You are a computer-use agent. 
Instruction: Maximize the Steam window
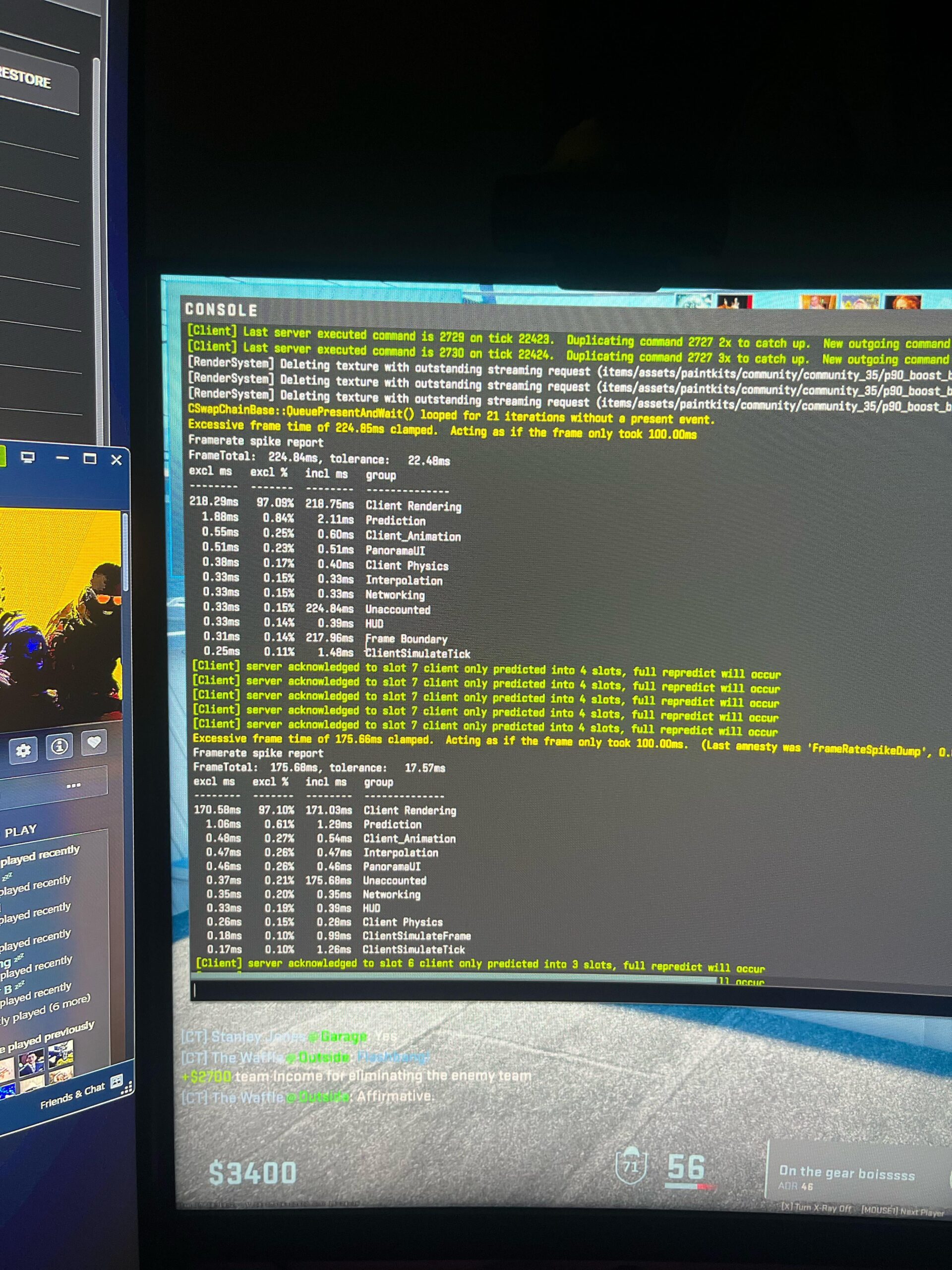(90, 458)
